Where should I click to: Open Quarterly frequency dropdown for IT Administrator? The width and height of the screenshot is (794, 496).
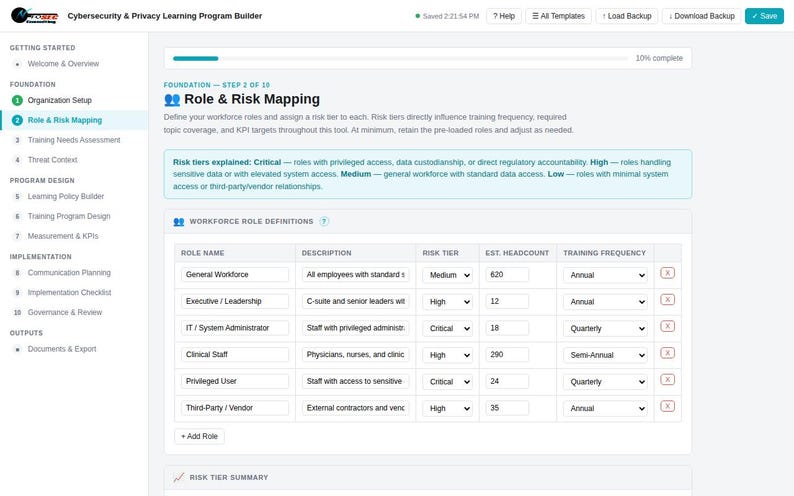pyautogui.click(x=605, y=328)
